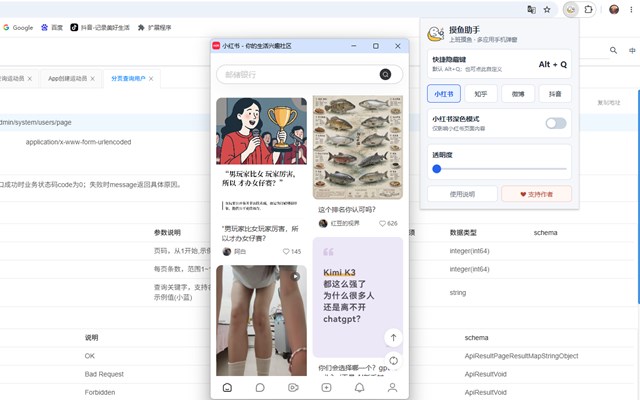Select the 知乎 app button
The image size is (640, 400).
coord(481,94)
